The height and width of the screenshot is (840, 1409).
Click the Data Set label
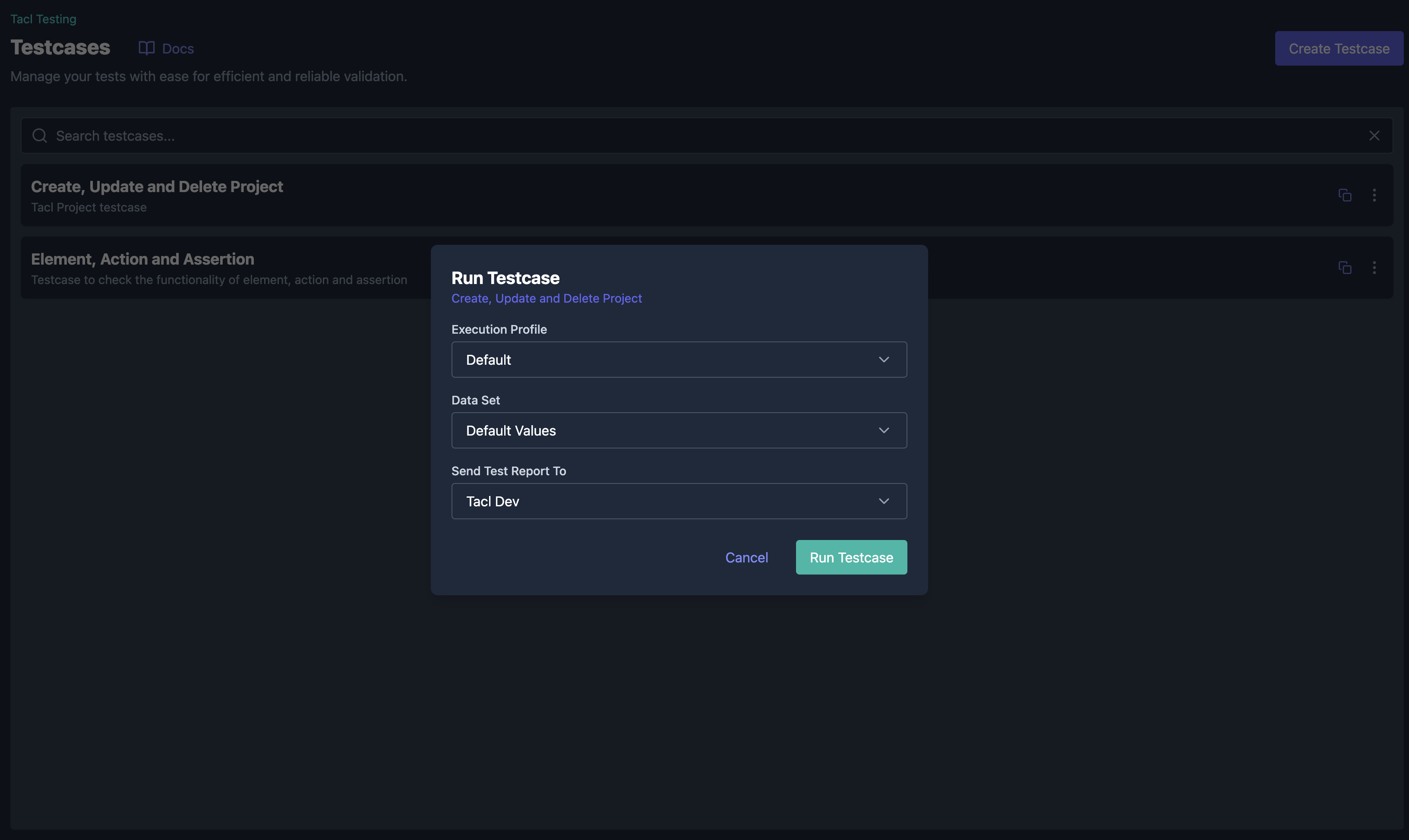pos(476,400)
